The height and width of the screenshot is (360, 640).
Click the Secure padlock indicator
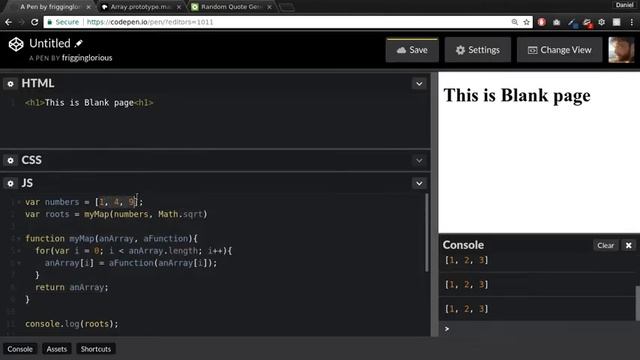63,22
